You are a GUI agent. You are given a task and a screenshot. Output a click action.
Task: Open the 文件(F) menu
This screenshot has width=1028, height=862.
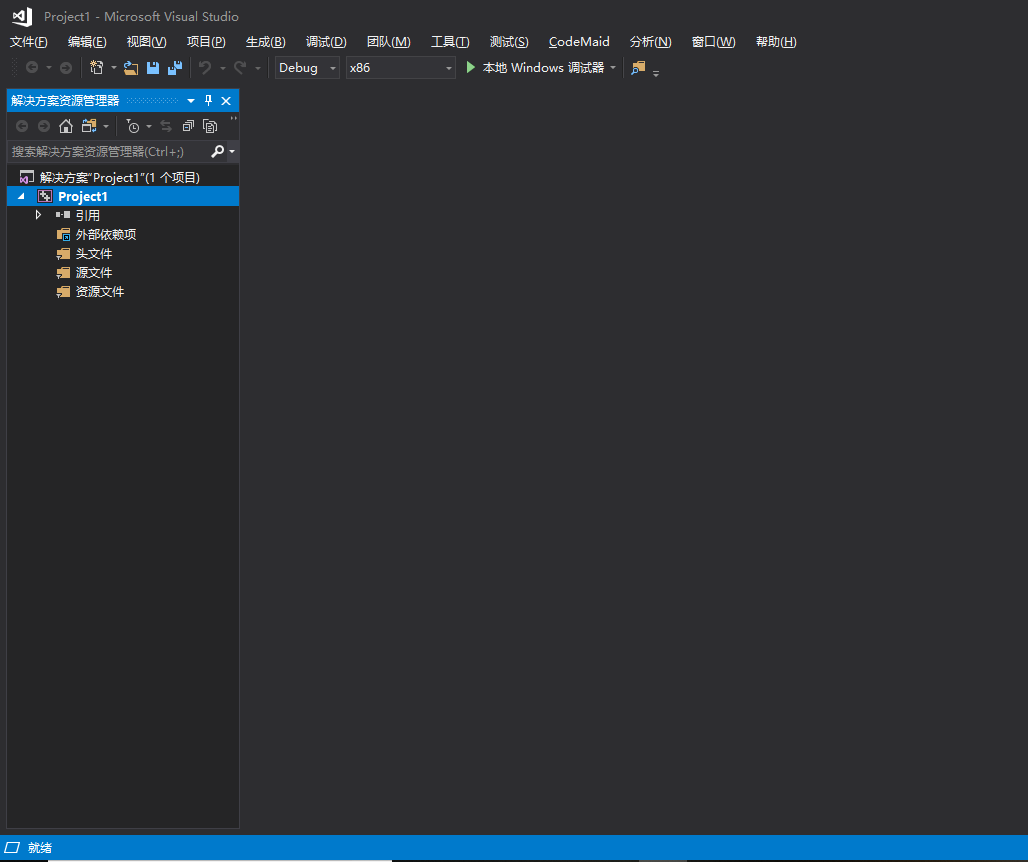(29, 42)
